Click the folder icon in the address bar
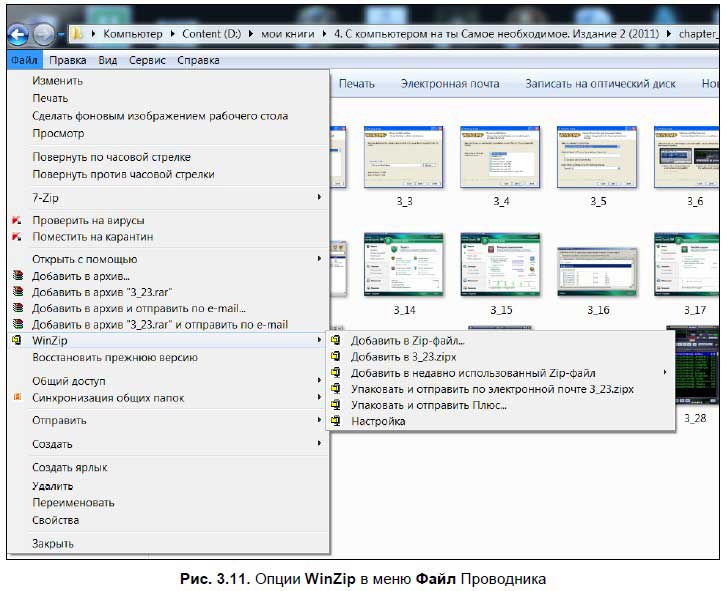Viewport: 727px width, 591px height. coord(77,33)
